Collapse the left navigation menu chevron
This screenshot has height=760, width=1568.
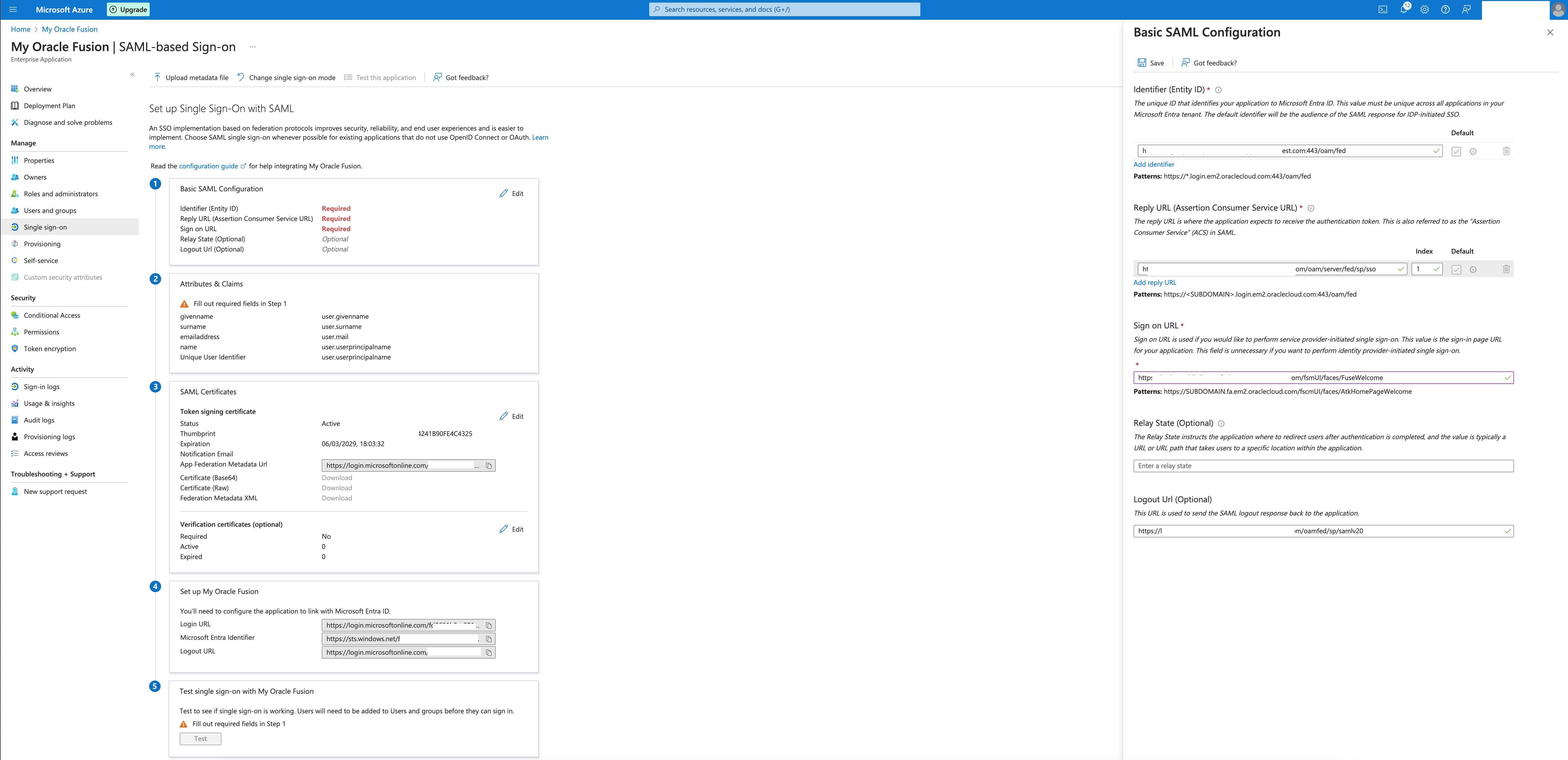coord(132,75)
